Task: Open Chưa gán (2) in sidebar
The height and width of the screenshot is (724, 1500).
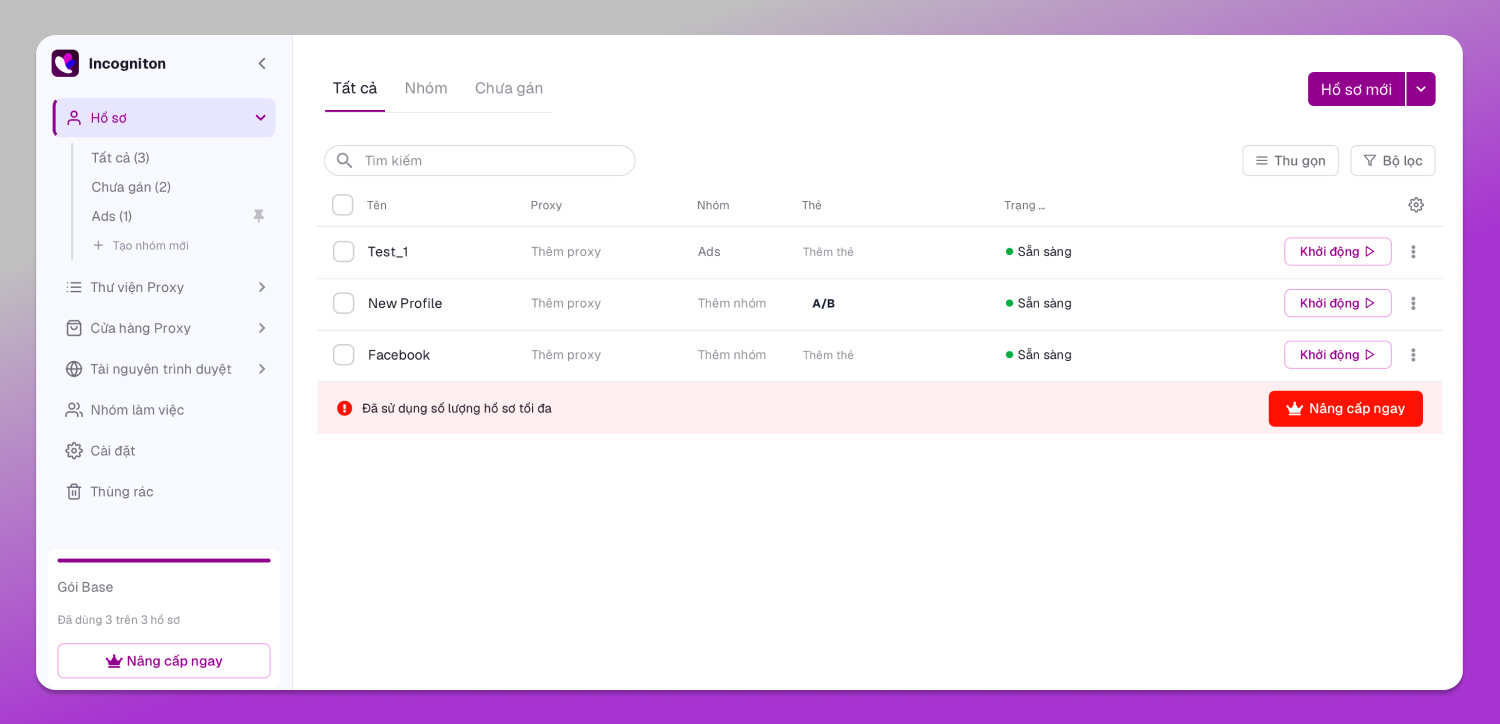Action: [131, 187]
